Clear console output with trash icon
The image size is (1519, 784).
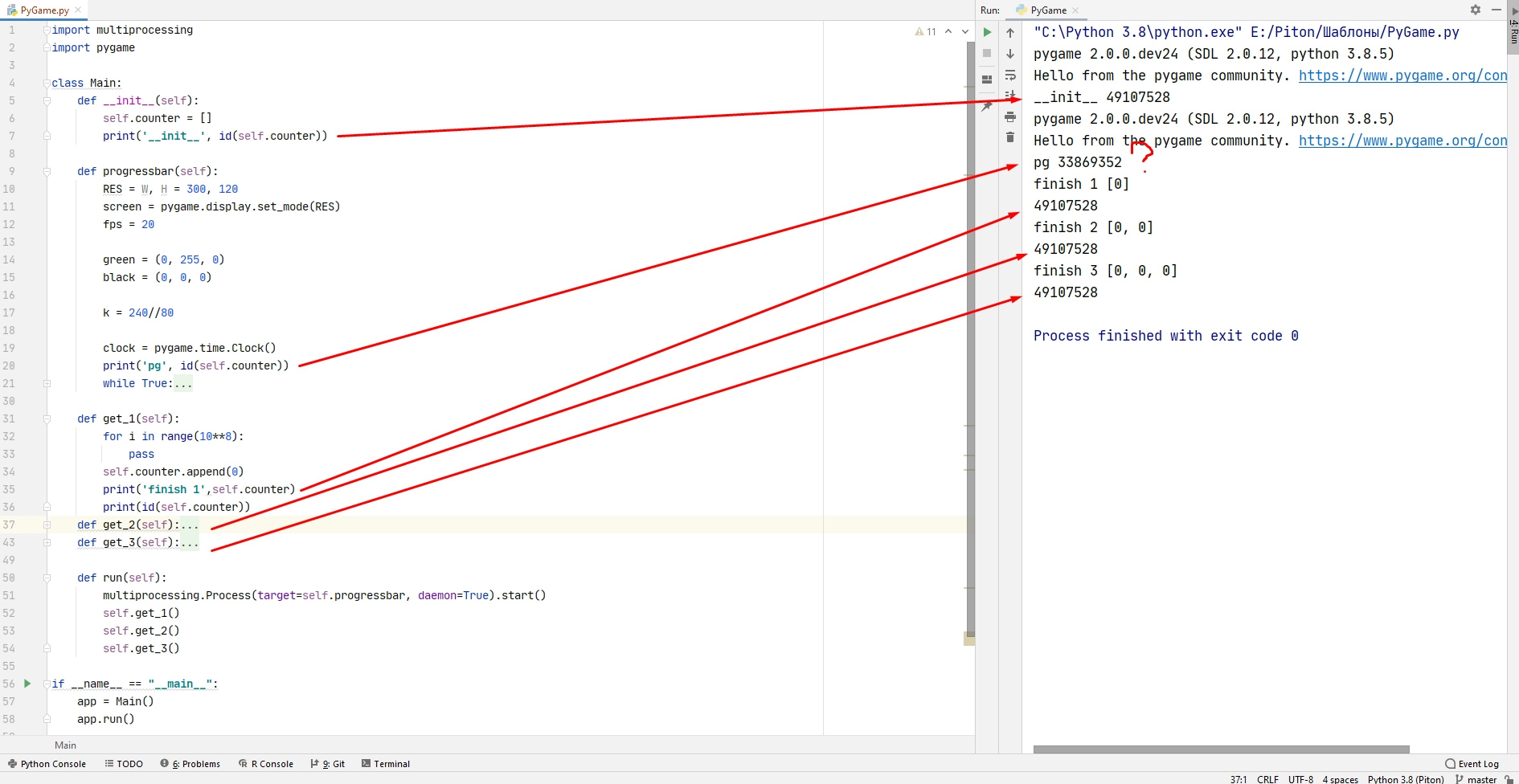coord(1010,137)
